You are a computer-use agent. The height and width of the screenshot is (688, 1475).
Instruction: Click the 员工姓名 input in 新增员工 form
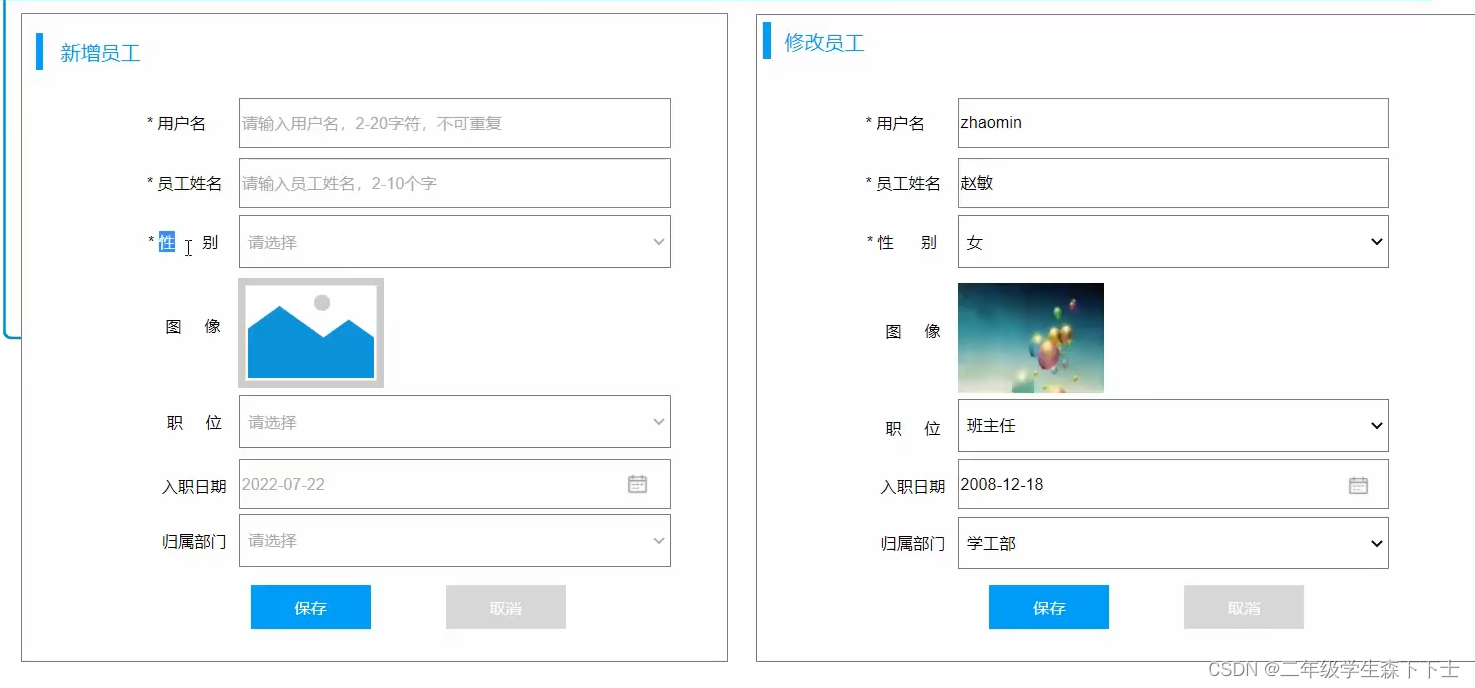click(x=454, y=183)
